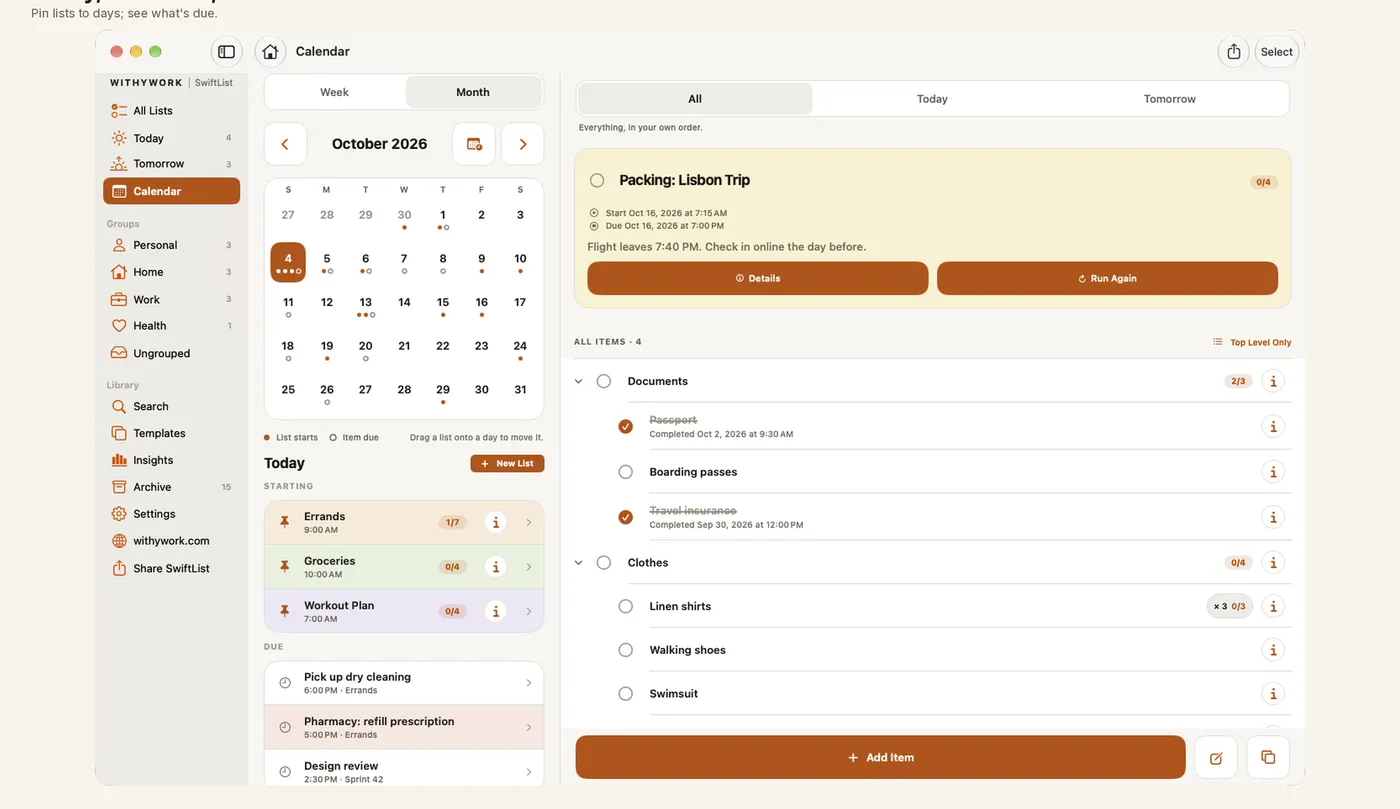Open info for Swimsuit item
1400x809 pixels.
point(1273,693)
